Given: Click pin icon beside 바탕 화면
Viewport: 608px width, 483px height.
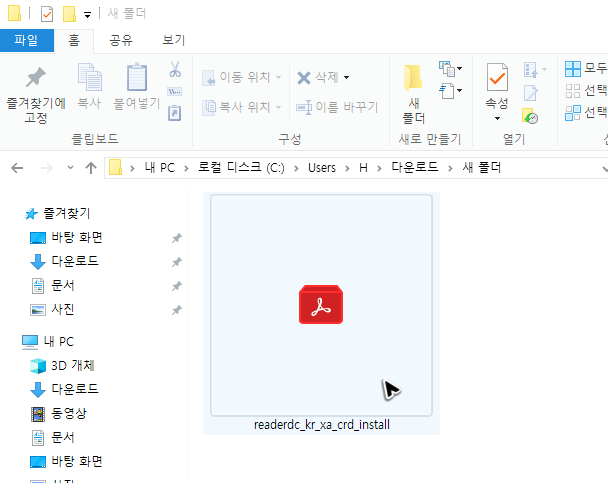Looking at the screenshot, I should pyautogui.click(x=177, y=238).
